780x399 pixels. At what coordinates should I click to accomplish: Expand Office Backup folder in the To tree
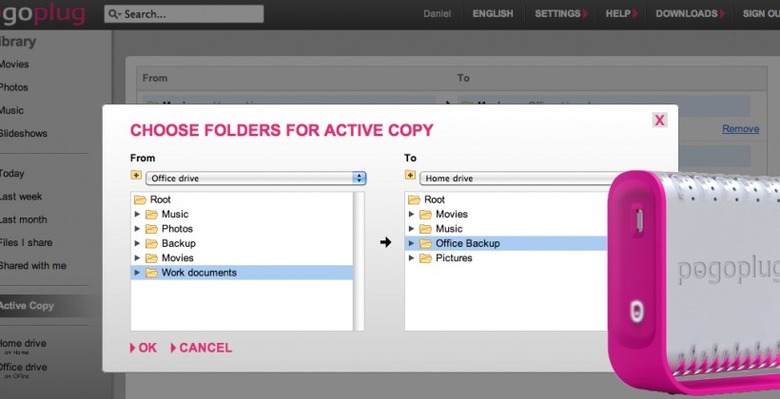point(411,243)
